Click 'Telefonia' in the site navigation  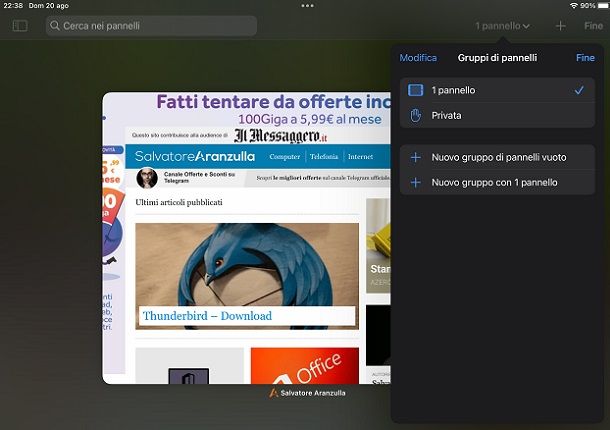(x=324, y=156)
